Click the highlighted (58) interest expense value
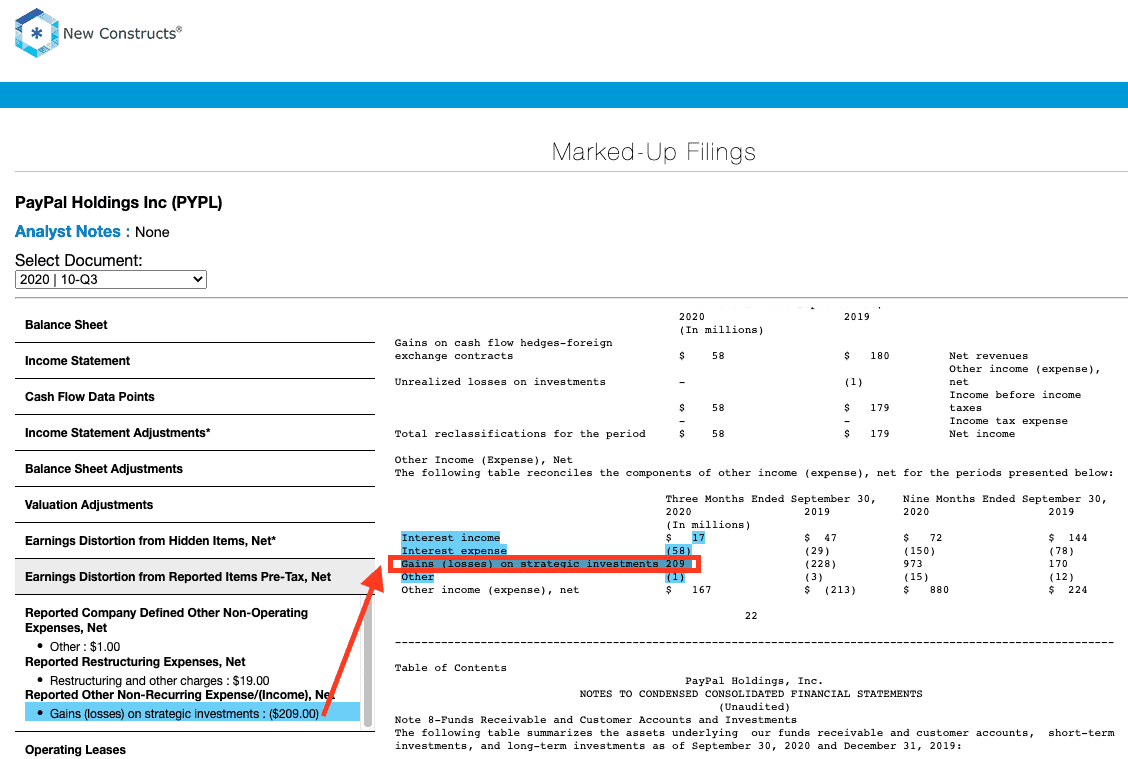The width and height of the screenshot is (1128, 759). pos(678,550)
